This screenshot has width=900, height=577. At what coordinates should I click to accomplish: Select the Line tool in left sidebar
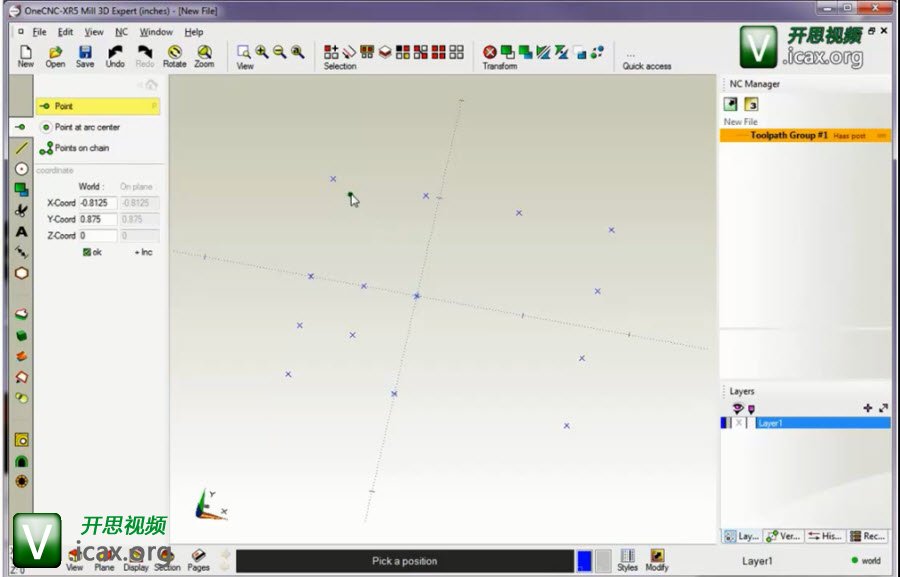point(21,148)
